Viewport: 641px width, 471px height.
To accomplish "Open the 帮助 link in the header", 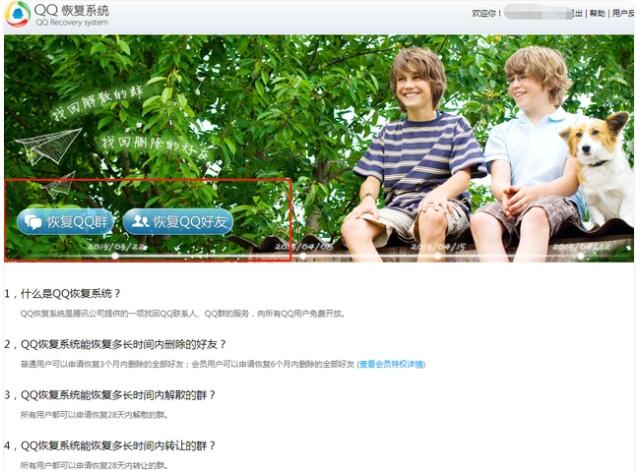I will pyautogui.click(x=597, y=14).
